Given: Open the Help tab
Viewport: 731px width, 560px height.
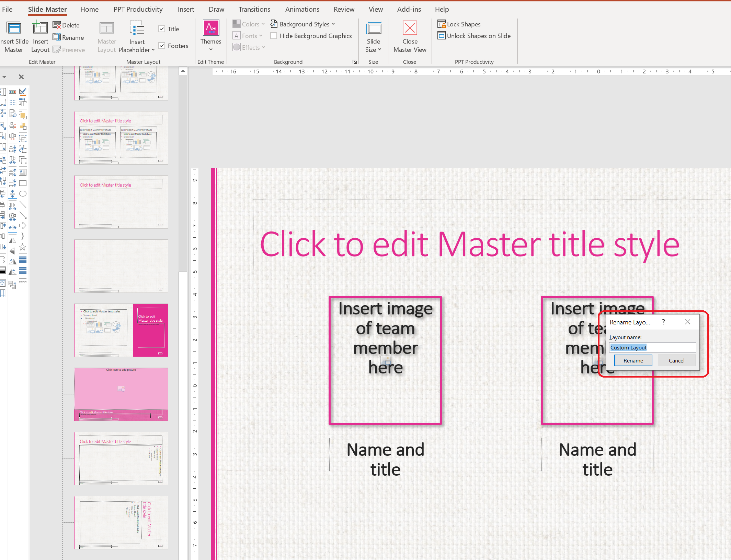Looking at the screenshot, I should coord(441,9).
